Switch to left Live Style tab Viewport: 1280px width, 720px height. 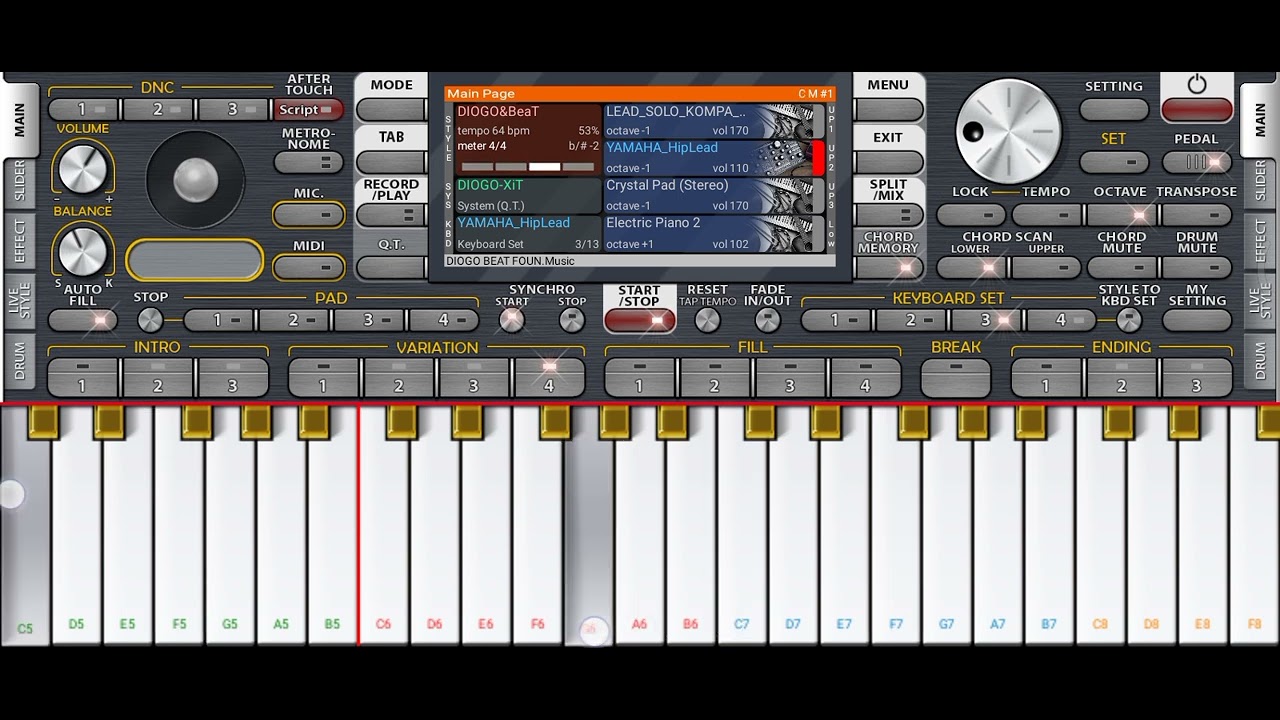[x=20, y=301]
